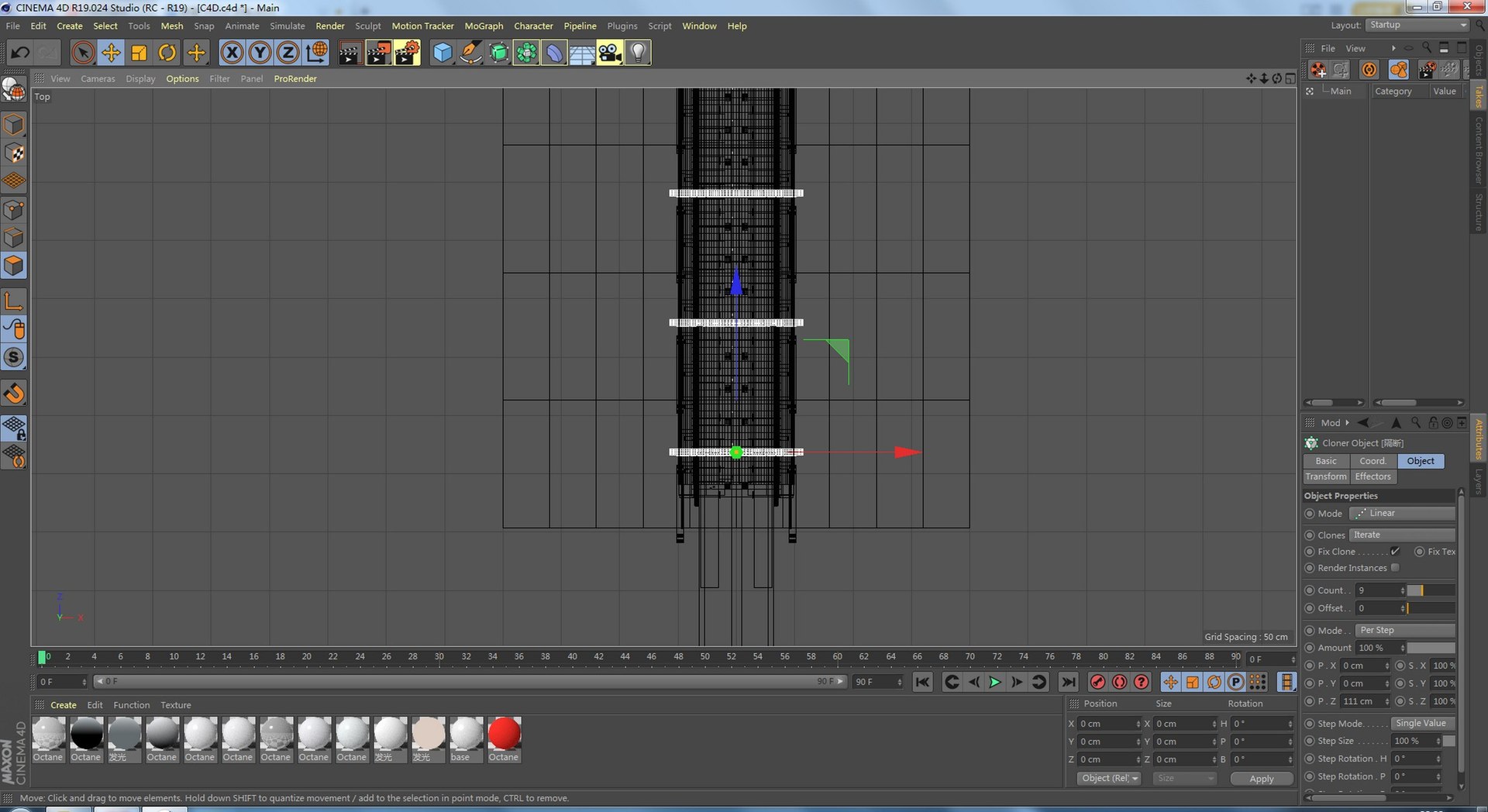Toggle Position keyframe recording in timeline bar
The image size is (1488, 812).
pyautogui.click(x=1170, y=682)
